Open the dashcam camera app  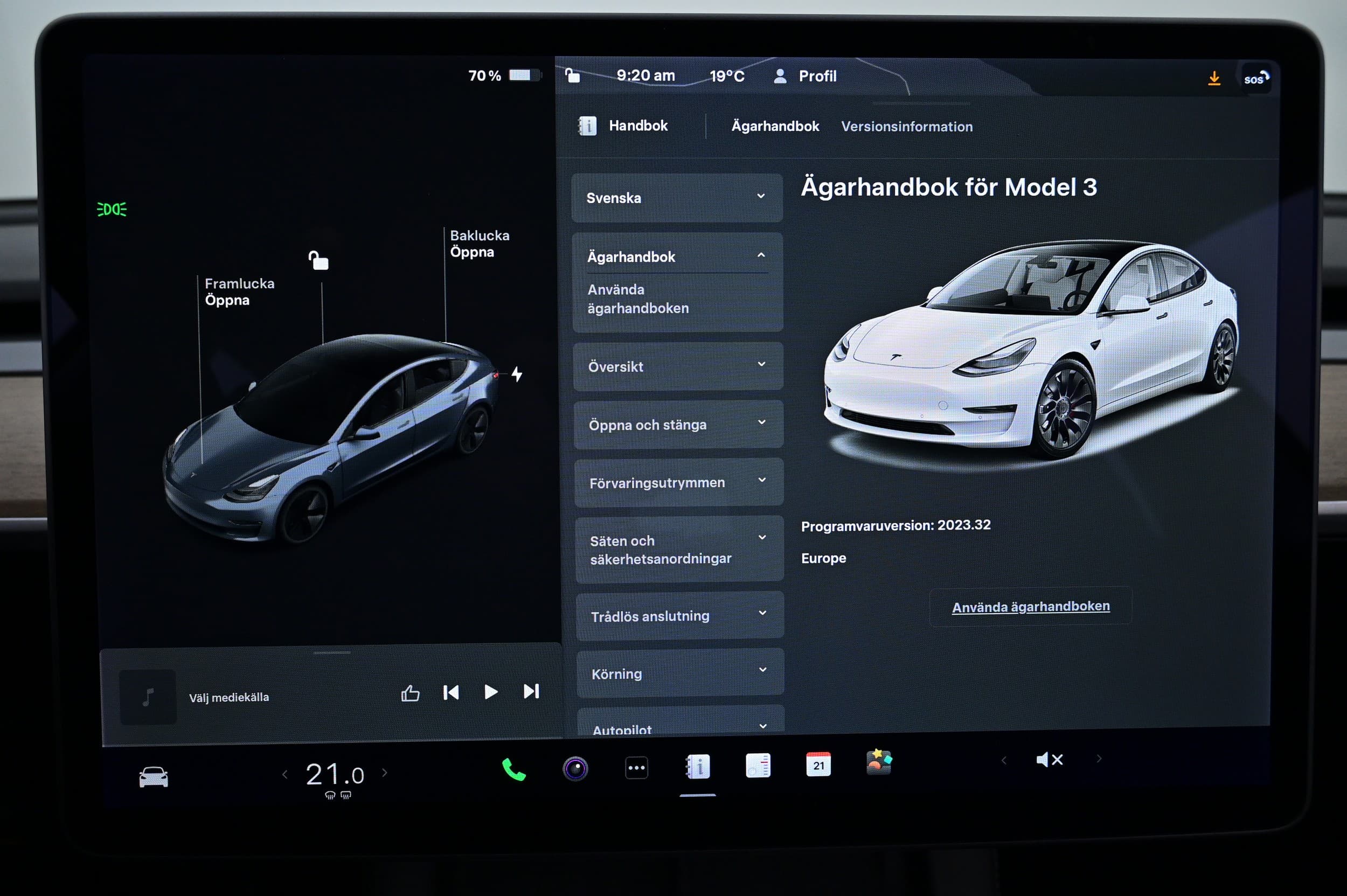575,768
